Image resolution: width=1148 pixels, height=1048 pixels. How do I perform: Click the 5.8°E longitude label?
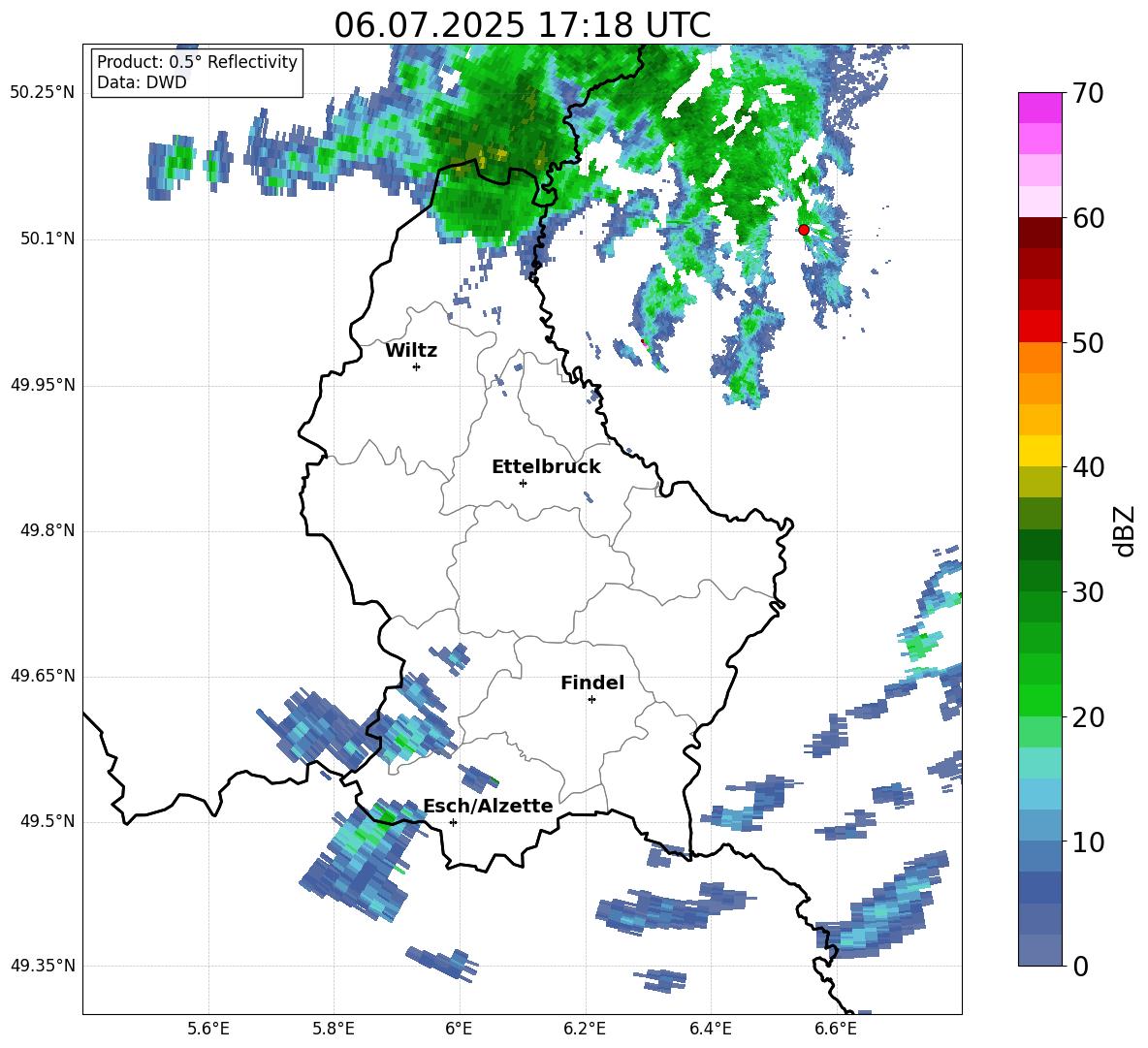[x=334, y=1029]
